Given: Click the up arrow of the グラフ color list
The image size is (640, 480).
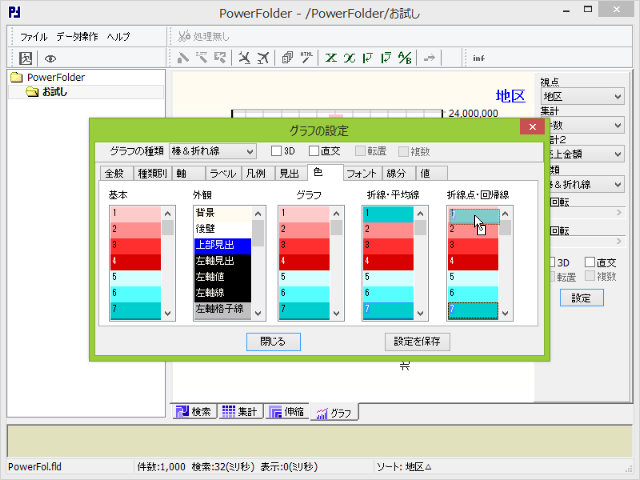Looking at the screenshot, I should coord(336,213).
